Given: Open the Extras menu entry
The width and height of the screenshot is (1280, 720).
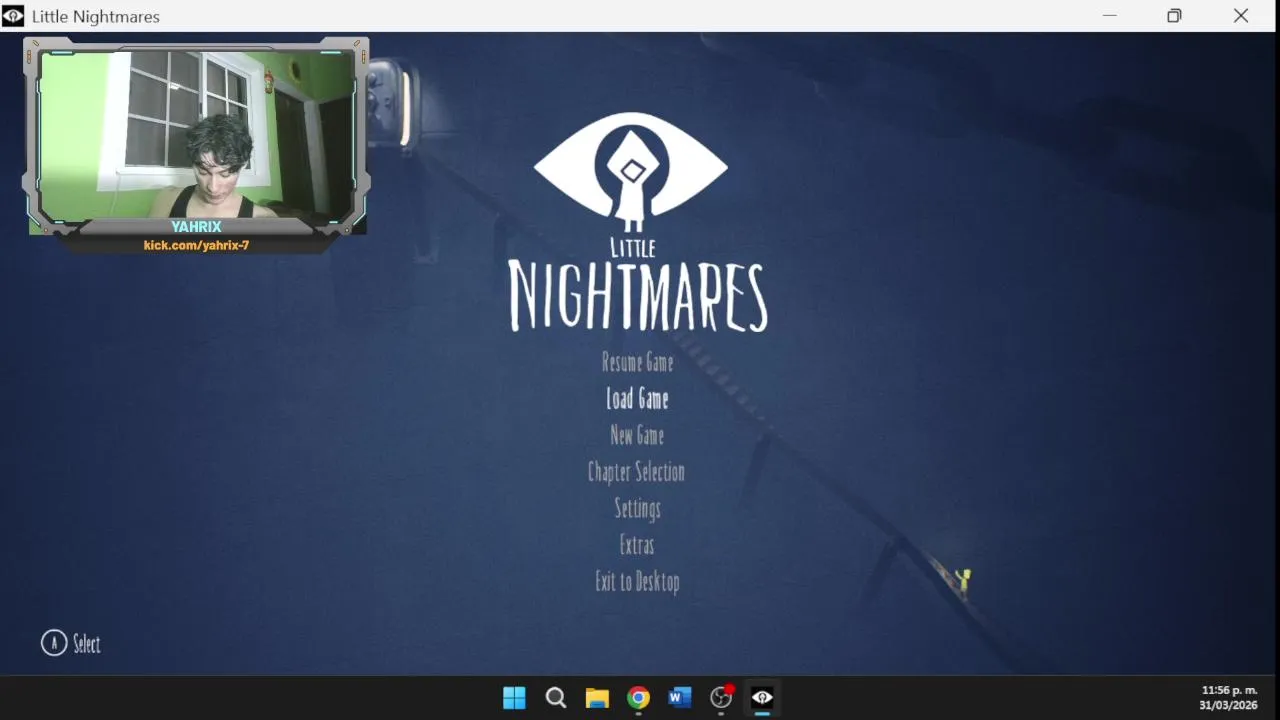Looking at the screenshot, I should [x=637, y=545].
